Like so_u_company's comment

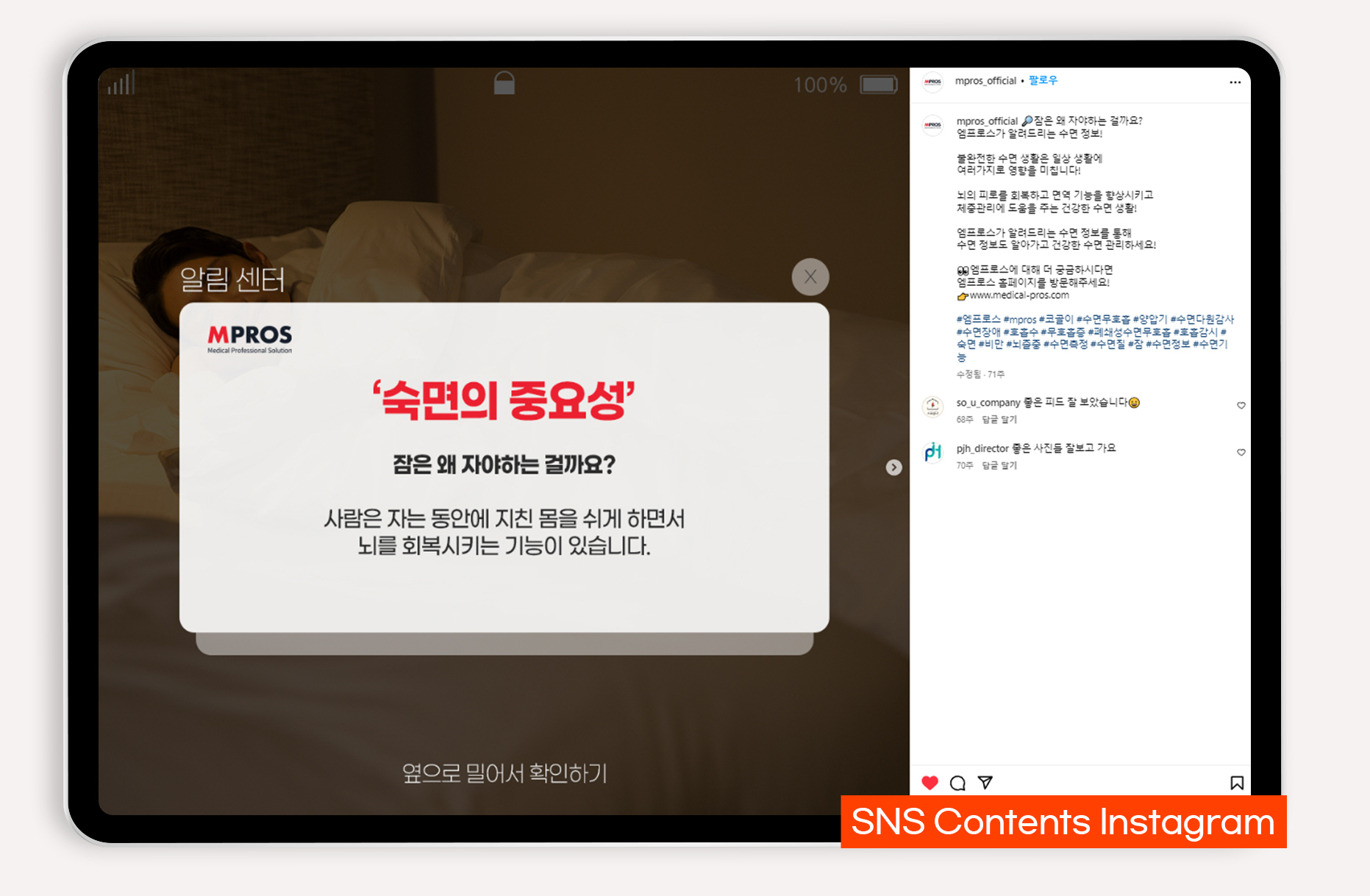click(x=1241, y=406)
